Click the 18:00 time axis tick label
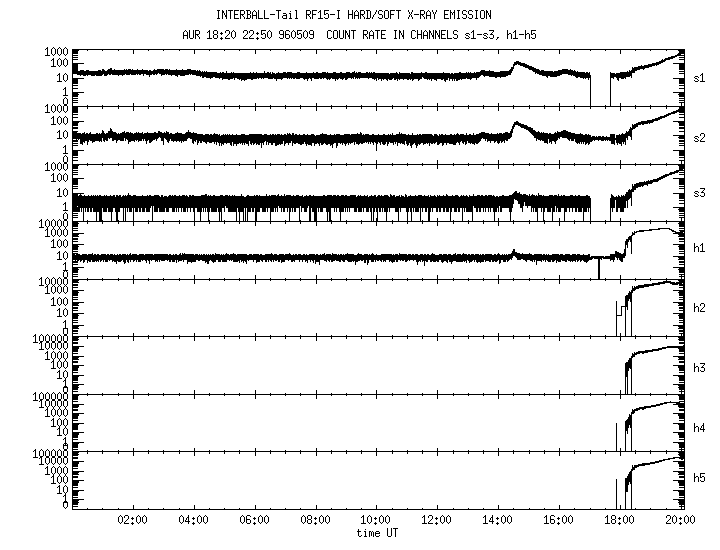The height and width of the screenshot is (550, 720). 620,520
